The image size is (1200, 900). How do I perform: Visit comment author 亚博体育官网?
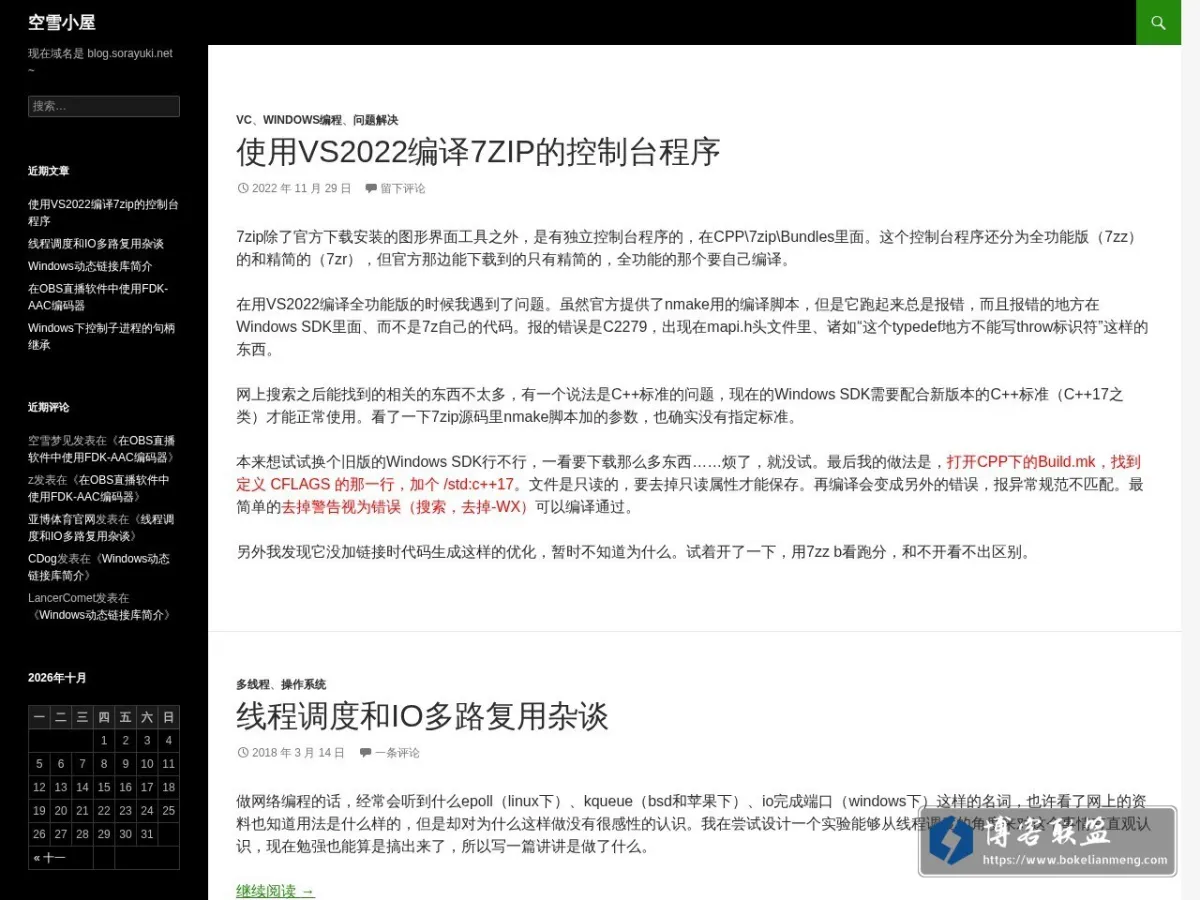(x=62, y=520)
